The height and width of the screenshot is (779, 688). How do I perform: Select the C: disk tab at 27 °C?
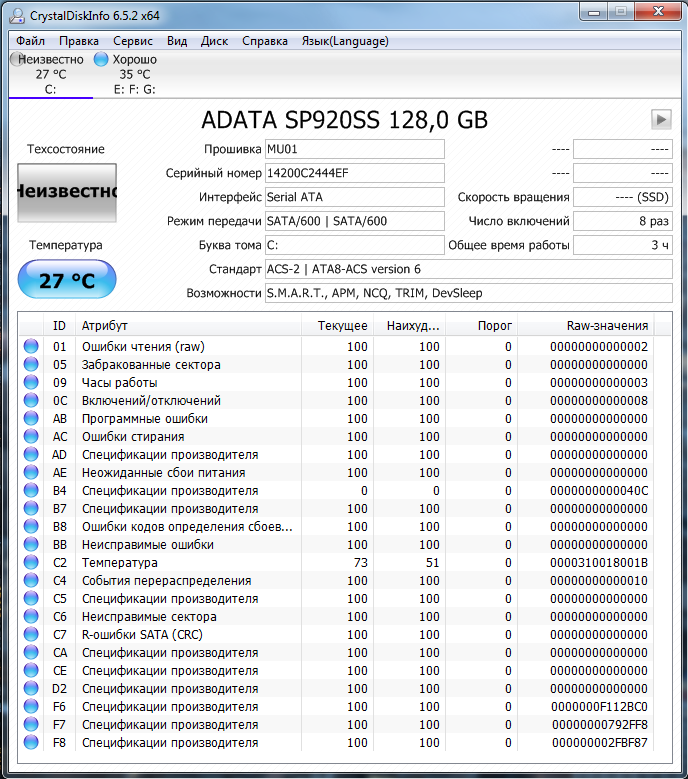pyautogui.click(x=51, y=75)
